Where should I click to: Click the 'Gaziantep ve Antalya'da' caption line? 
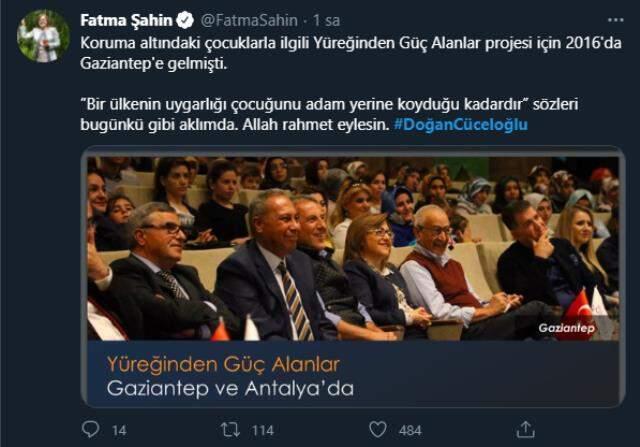tap(230, 388)
